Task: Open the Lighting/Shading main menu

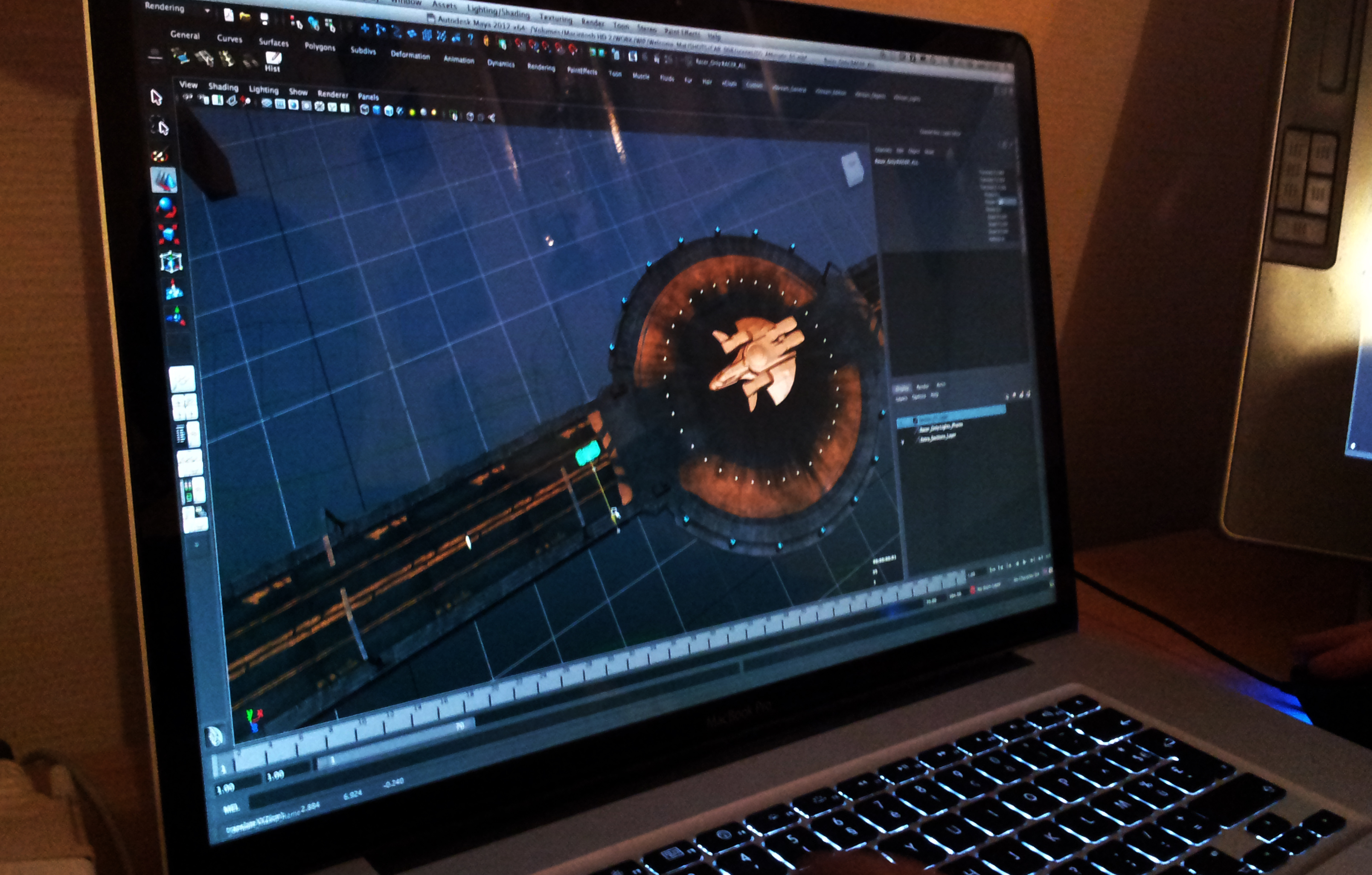Action: pos(498,12)
